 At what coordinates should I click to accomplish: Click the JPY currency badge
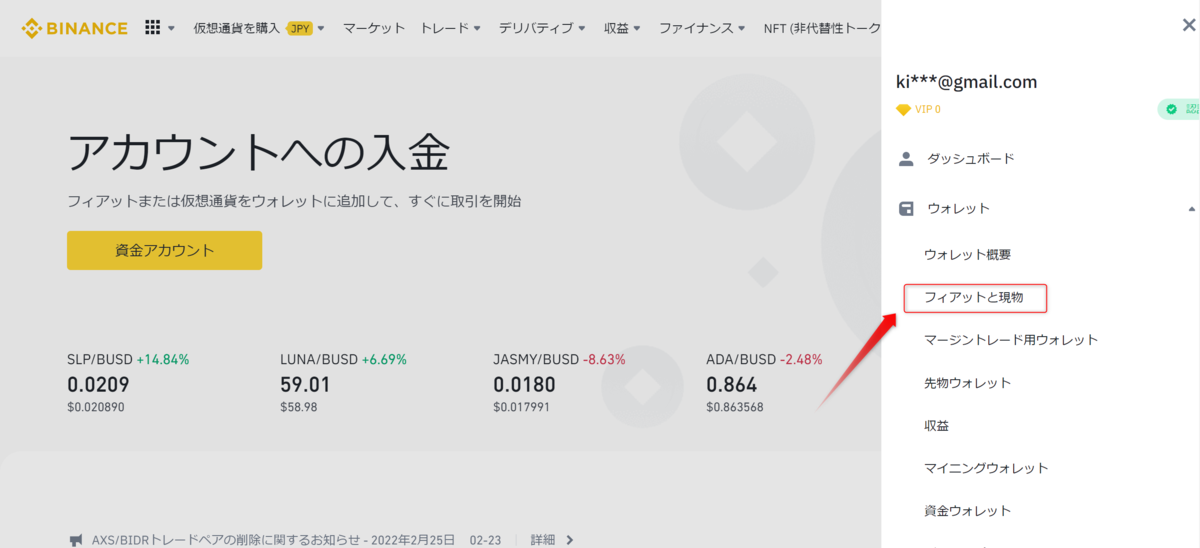coord(299,28)
